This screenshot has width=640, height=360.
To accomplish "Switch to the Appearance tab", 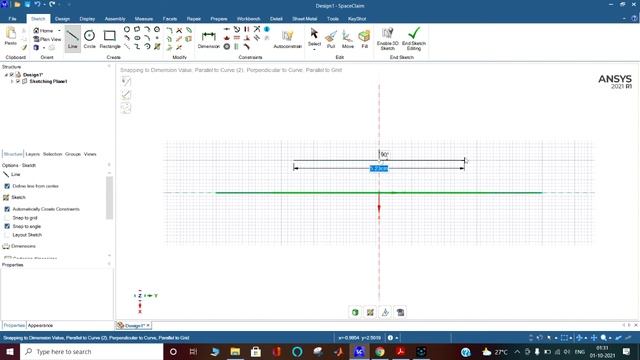I will tap(40, 326).
